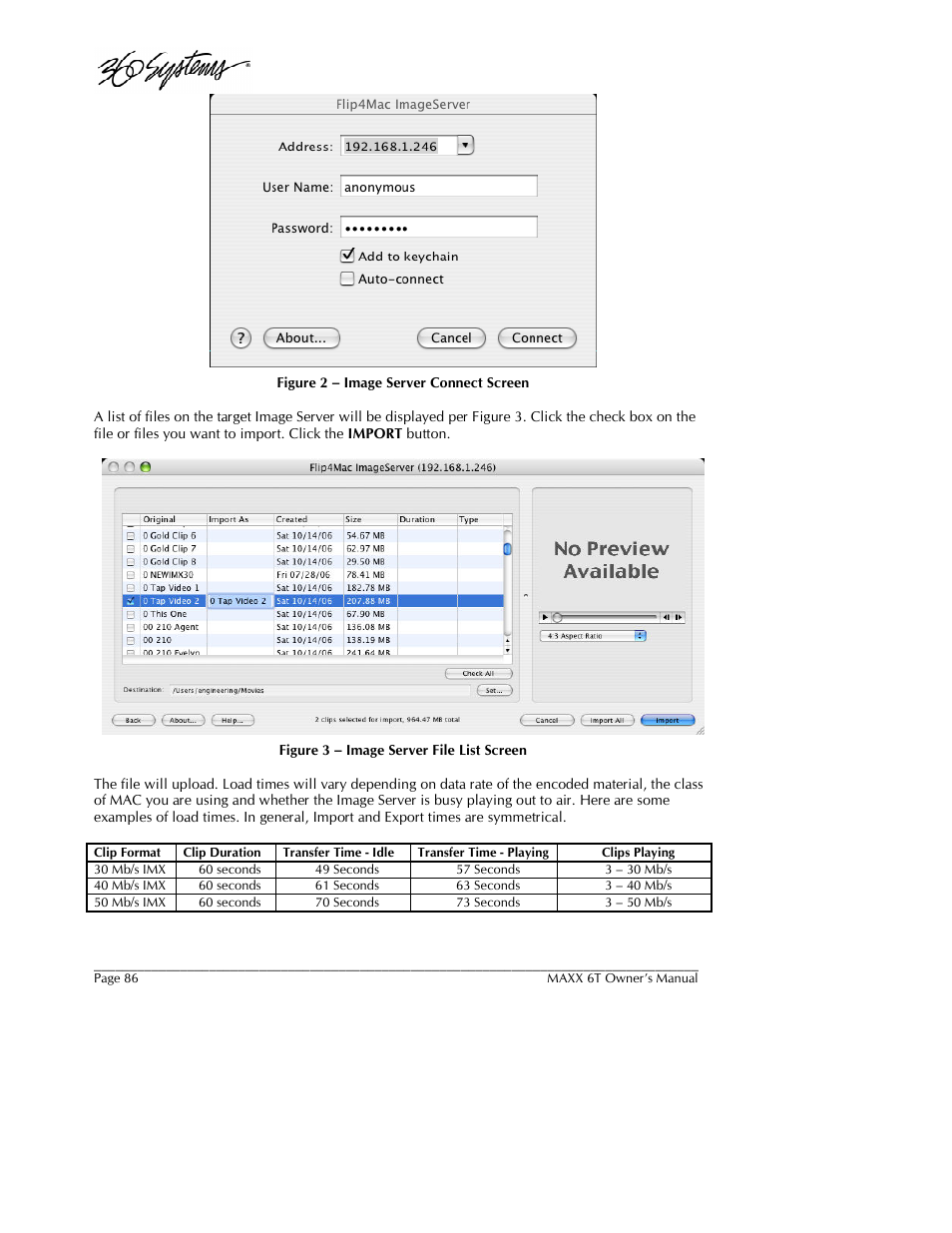
Task: Click the Import As cell for 0 Tap Video 2
Action: (x=239, y=601)
